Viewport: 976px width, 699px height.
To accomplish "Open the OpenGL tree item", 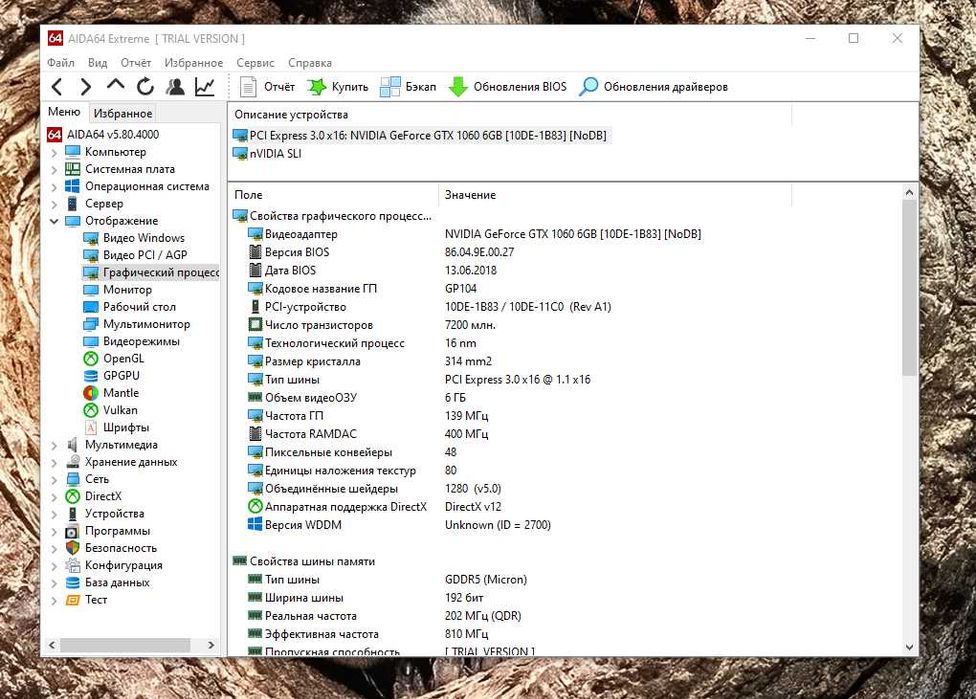I will point(113,359).
